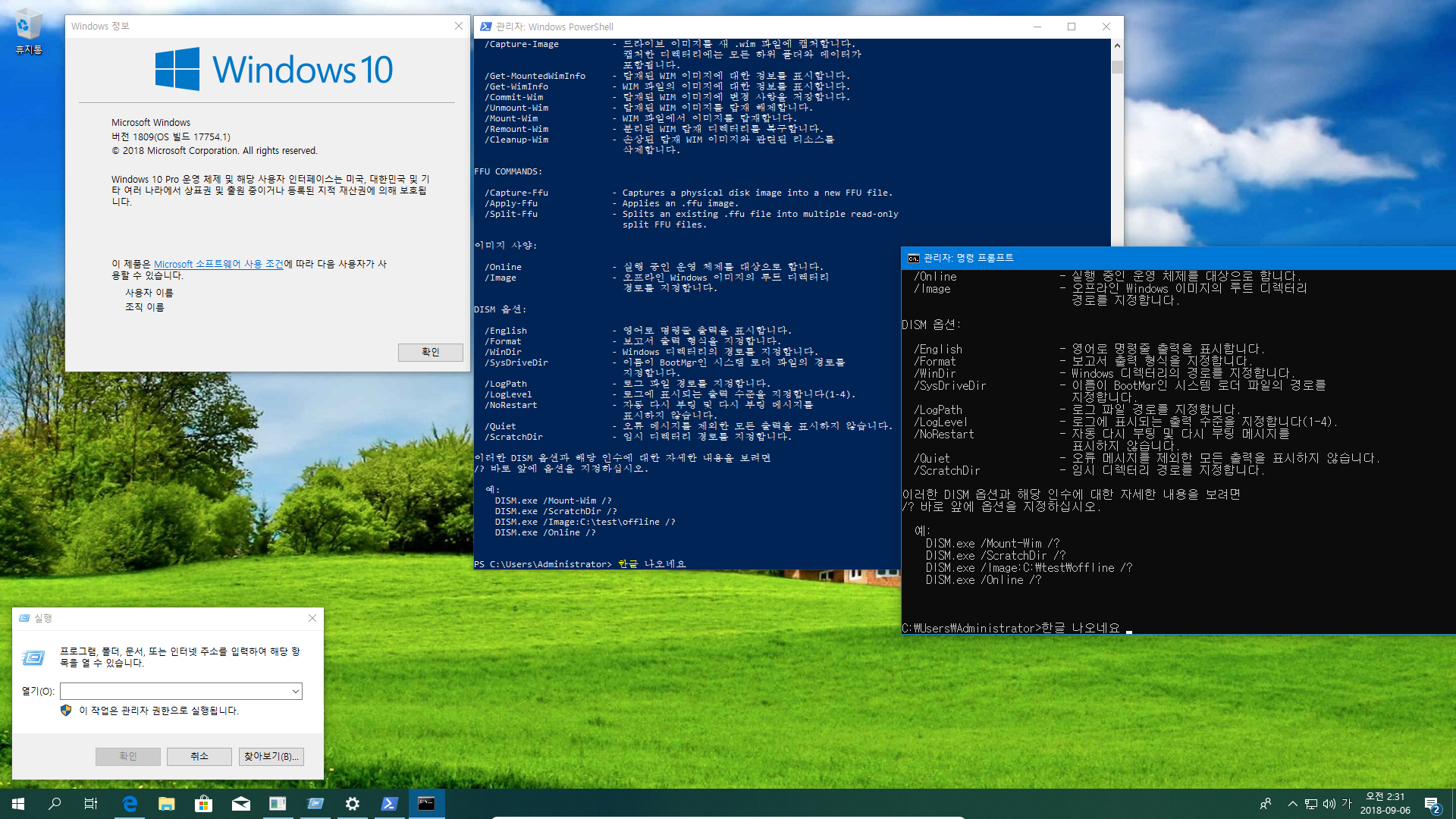Click 찾아보기(B)... button in Run dialog

[271, 756]
